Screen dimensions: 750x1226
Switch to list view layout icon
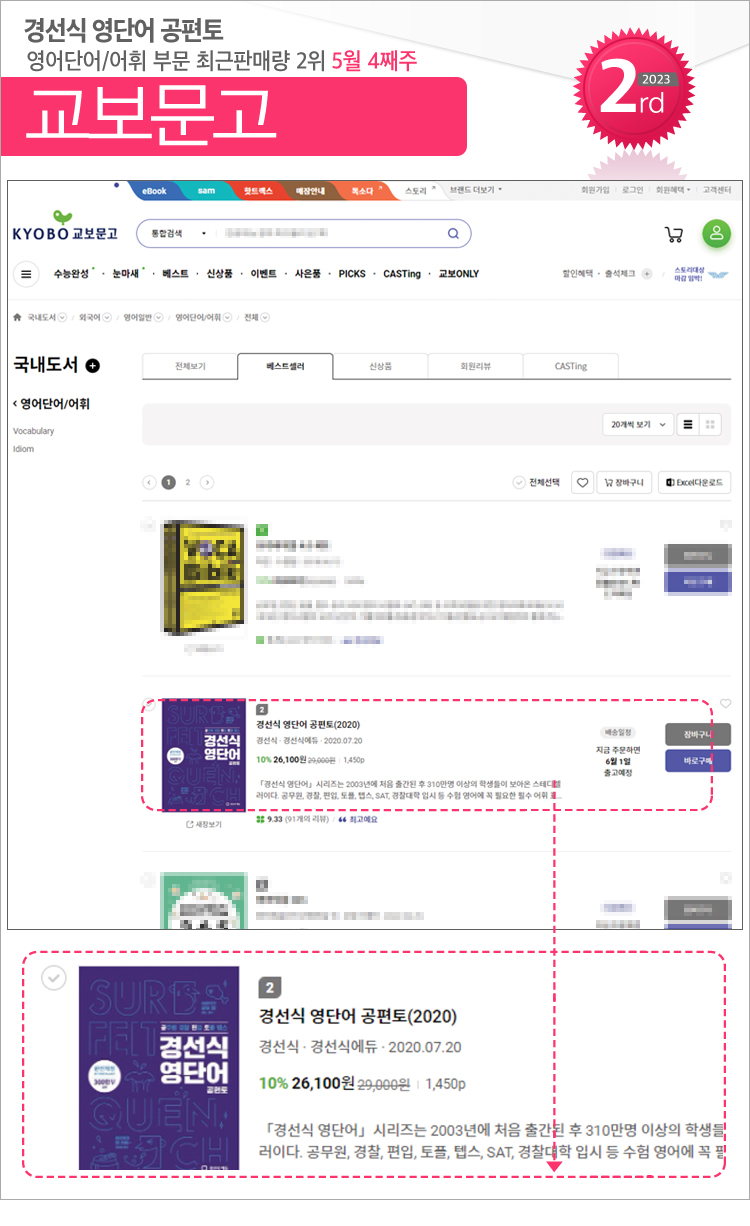(688, 424)
